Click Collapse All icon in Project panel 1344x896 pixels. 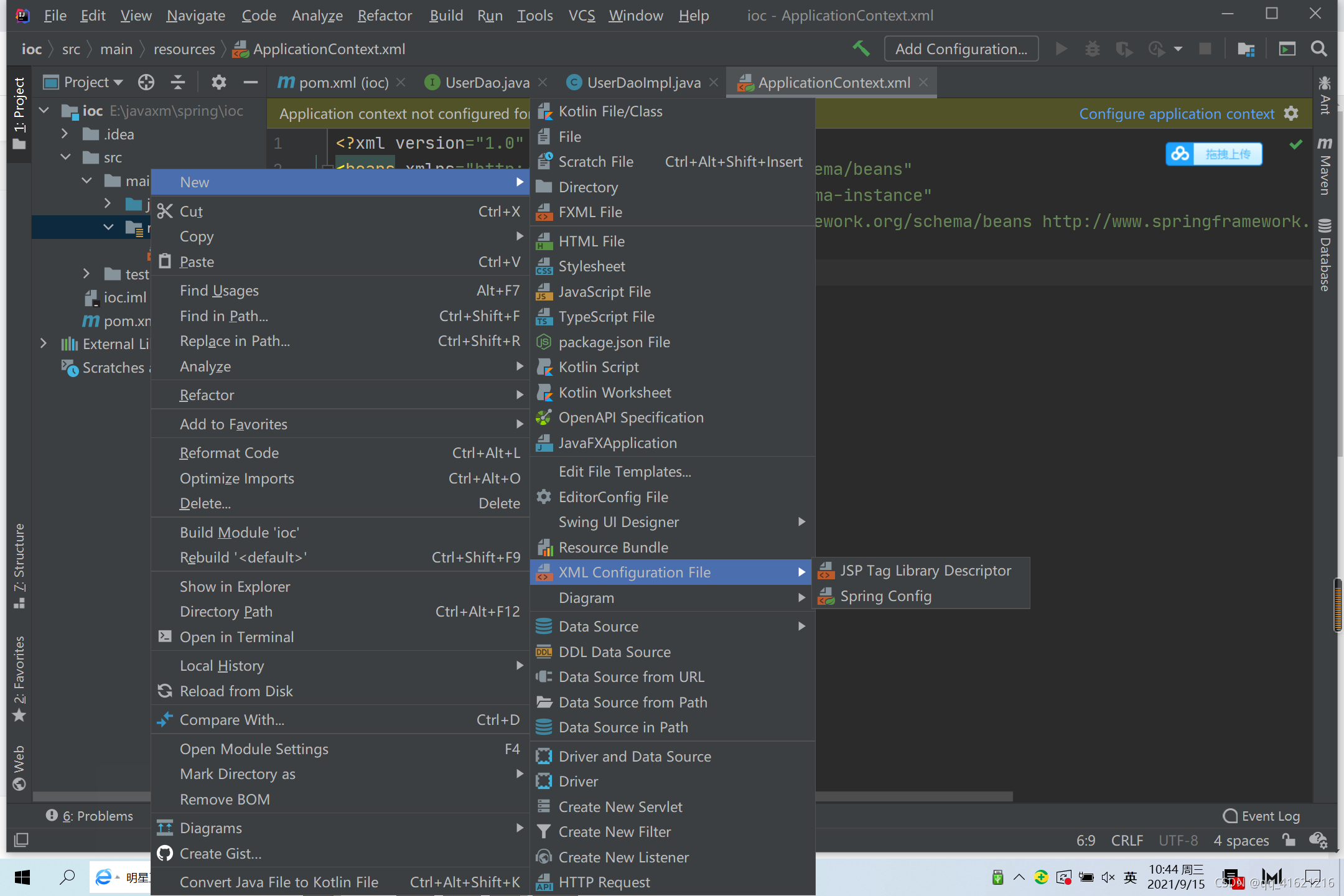click(178, 82)
